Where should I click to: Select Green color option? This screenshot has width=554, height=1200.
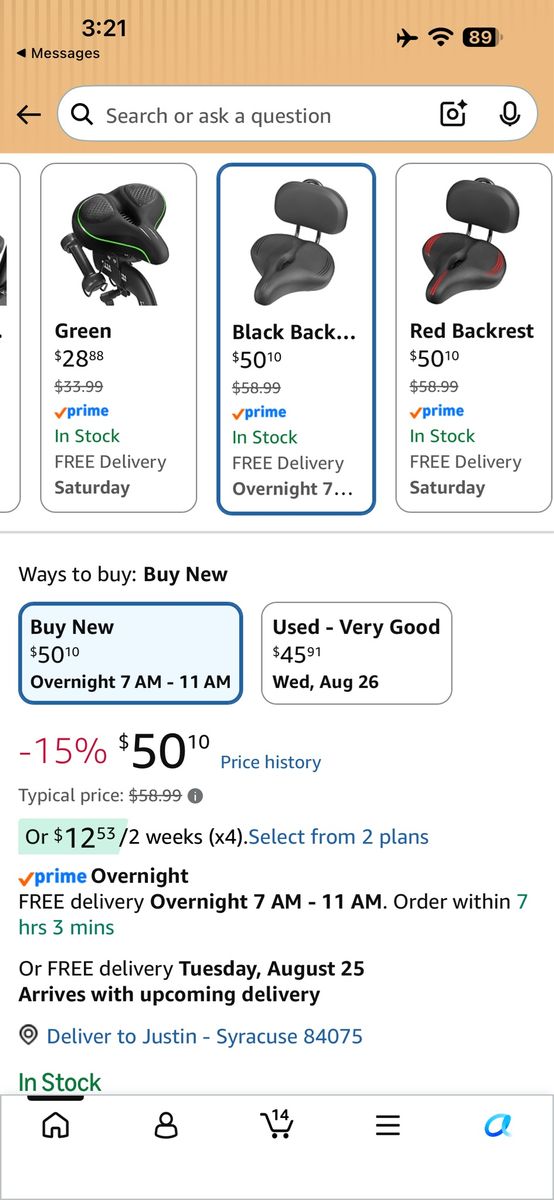tap(119, 338)
